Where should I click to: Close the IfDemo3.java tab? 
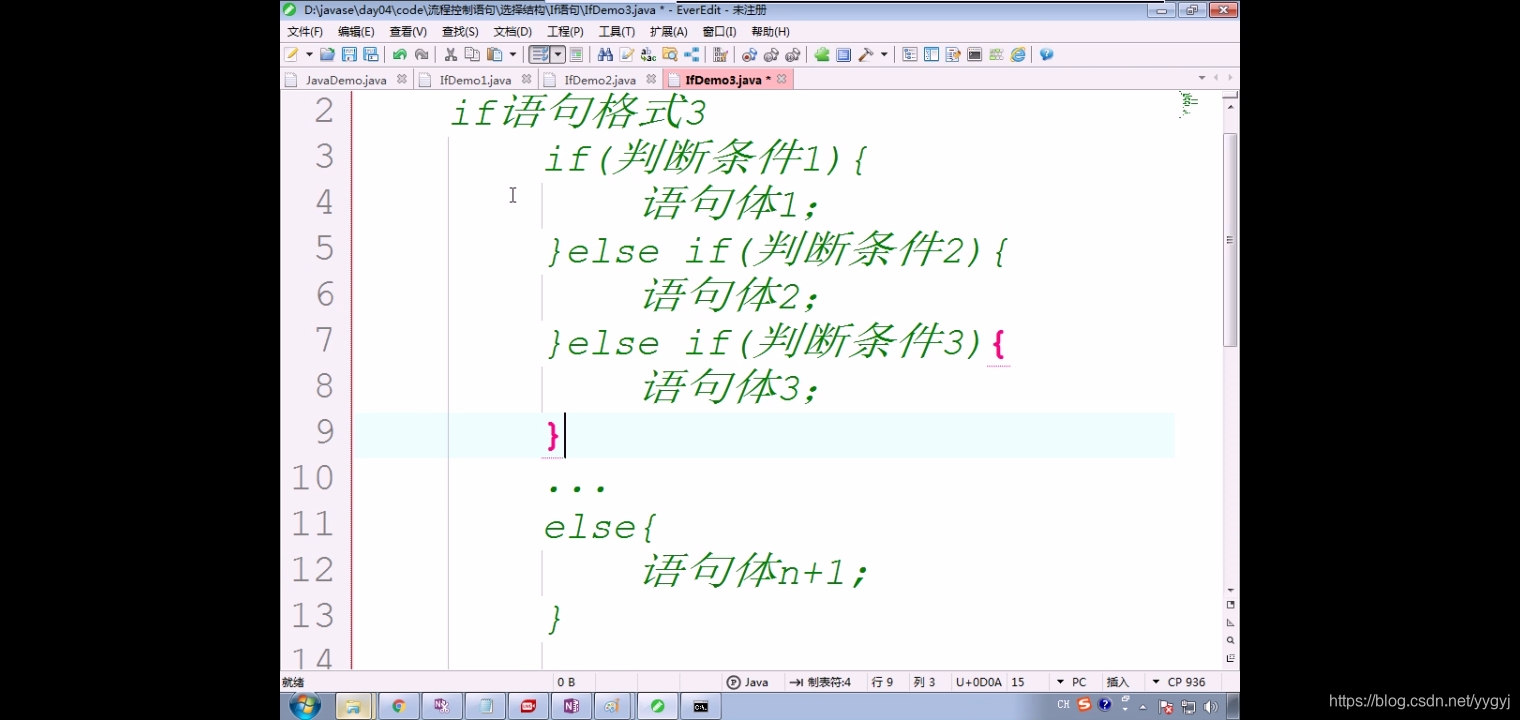pyautogui.click(x=782, y=79)
